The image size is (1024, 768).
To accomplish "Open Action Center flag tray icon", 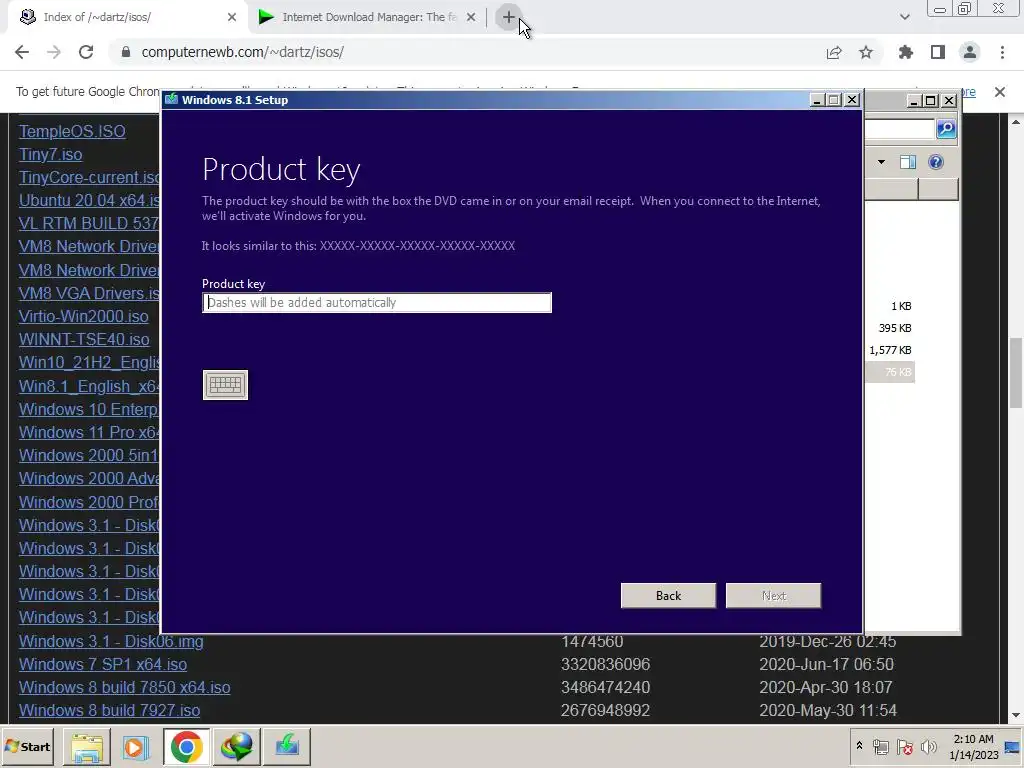I will point(904,747).
